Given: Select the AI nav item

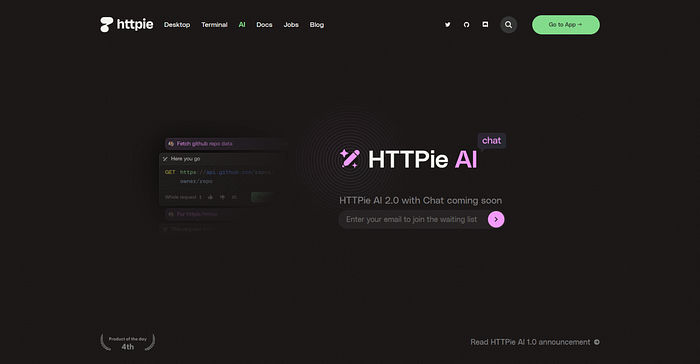Looking at the screenshot, I should point(242,25).
